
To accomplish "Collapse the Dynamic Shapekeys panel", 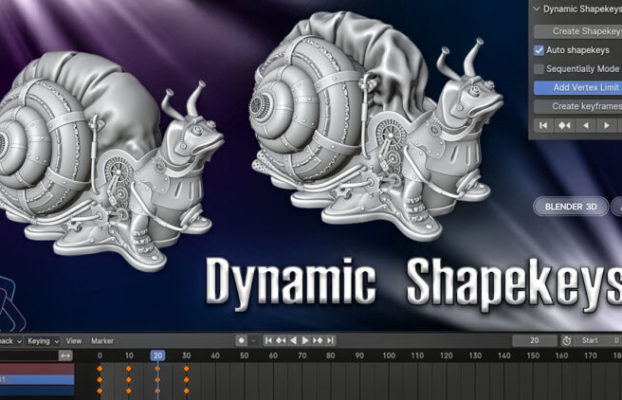I will (537, 9).
